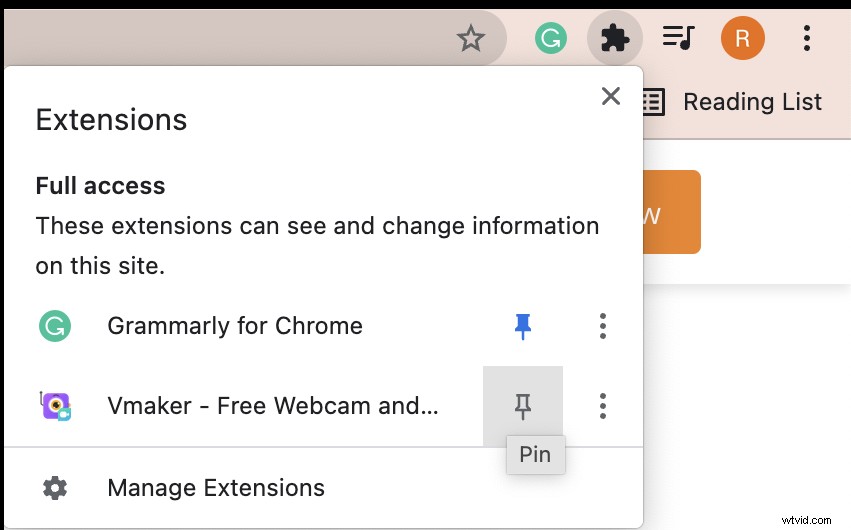Bookmark this page with the star icon
The image size is (851, 530).
pyautogui.click(x=470, y=39)
